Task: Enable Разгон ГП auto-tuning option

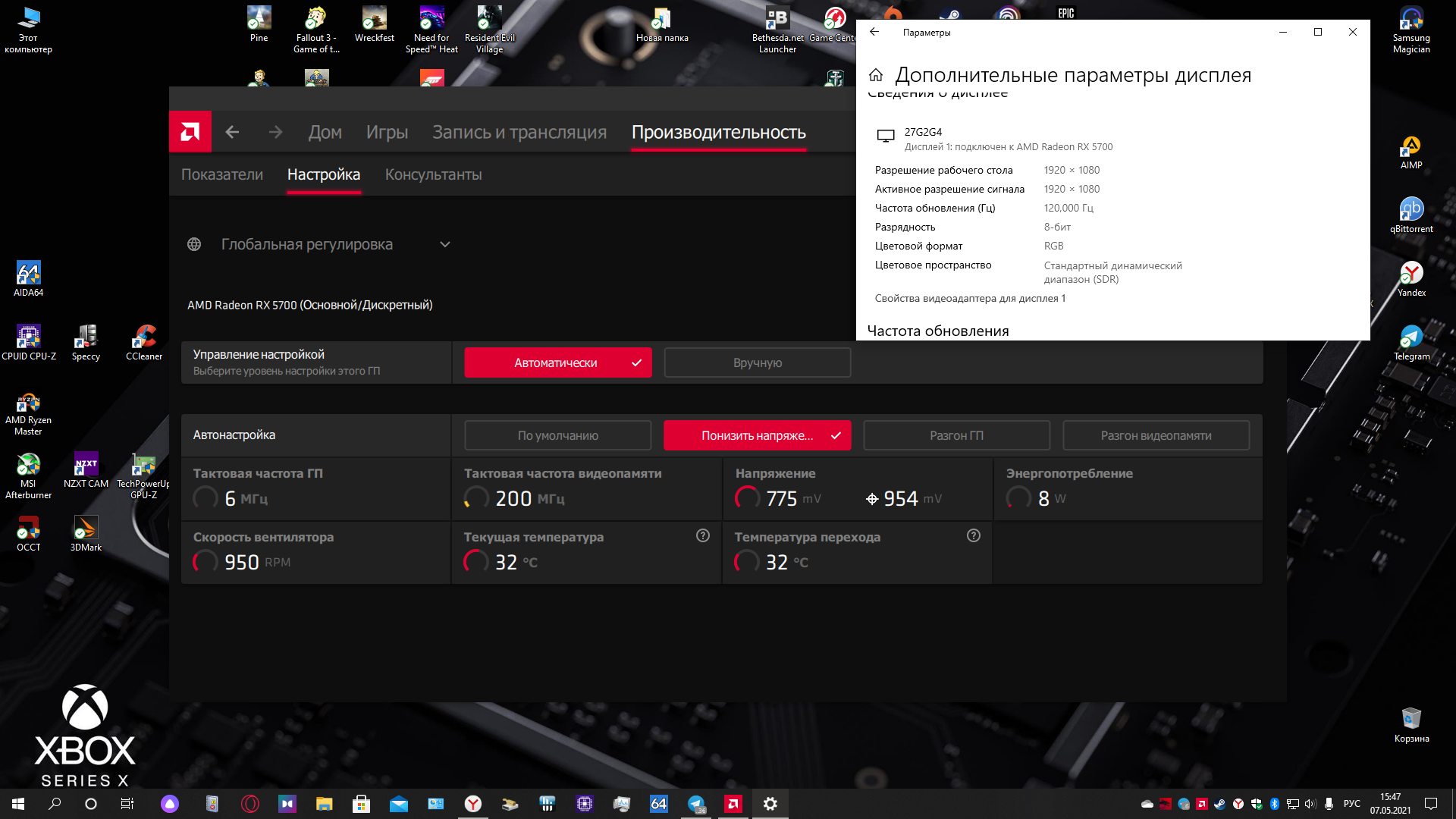Action: (x=956, y=435)
